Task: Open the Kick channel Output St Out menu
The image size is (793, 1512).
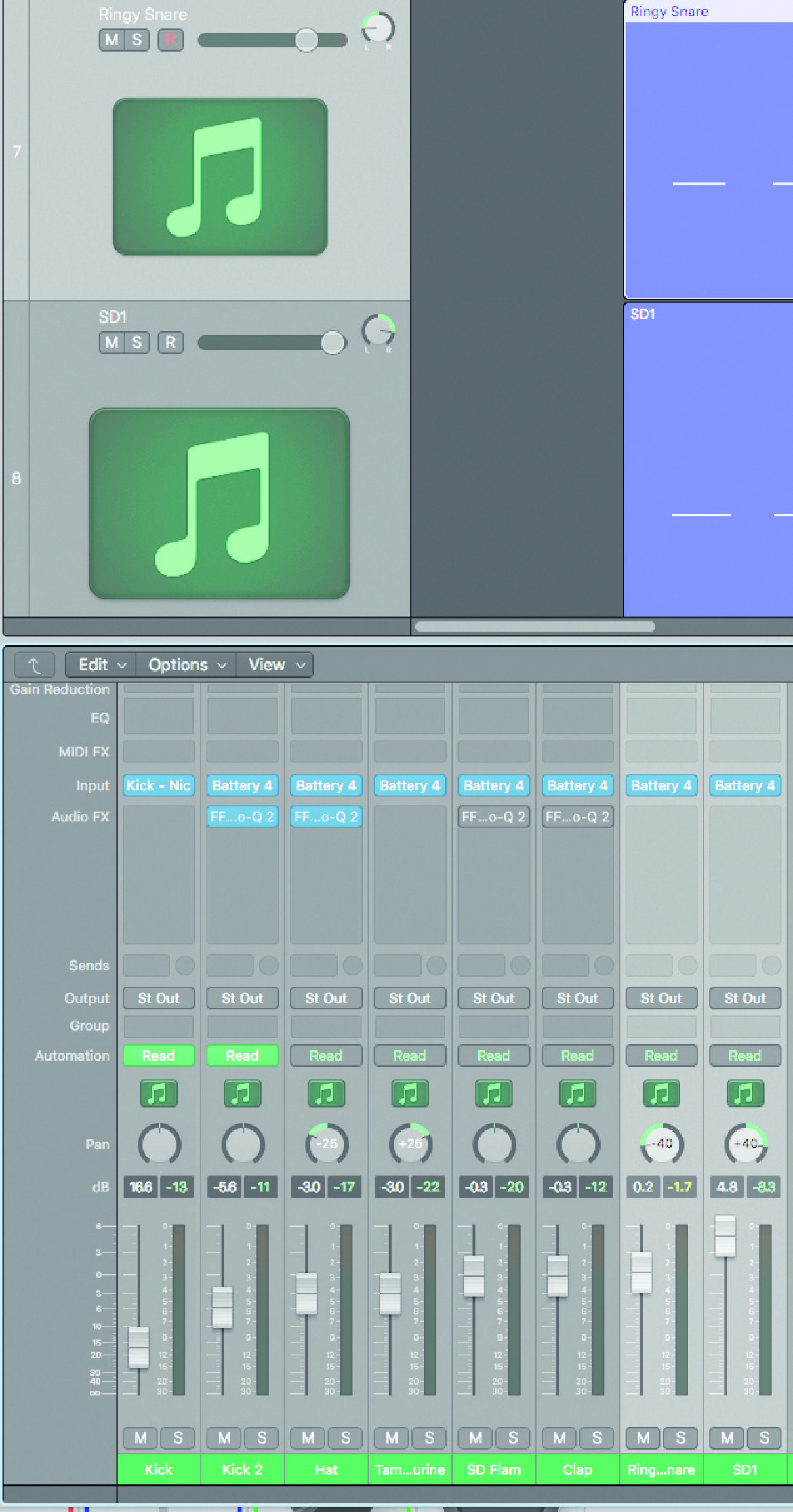Action: pos(159,998)
